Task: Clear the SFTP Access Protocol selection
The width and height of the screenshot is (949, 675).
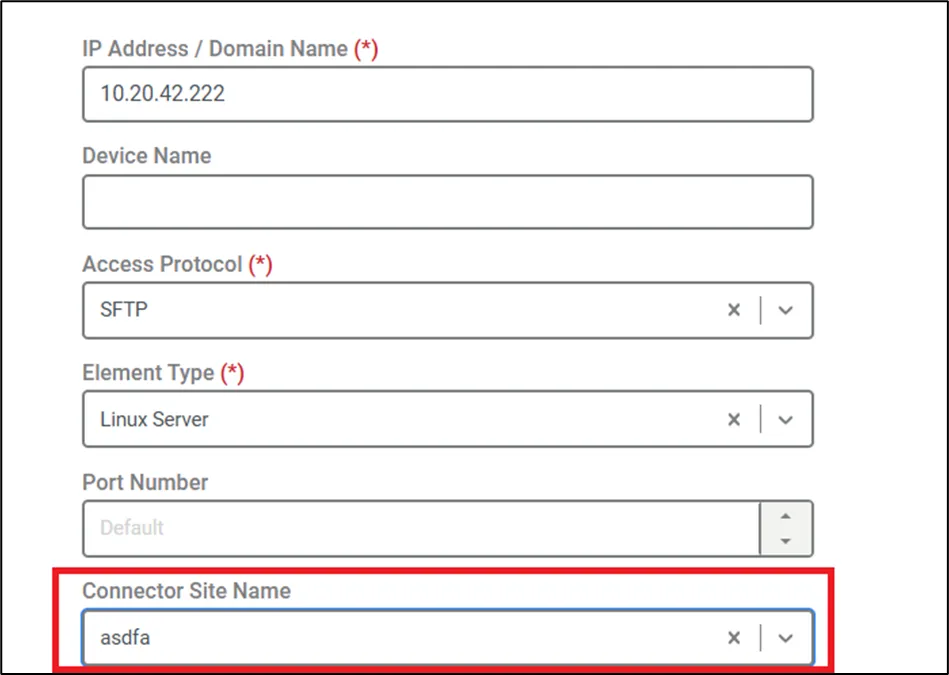Action: point(734,310)
